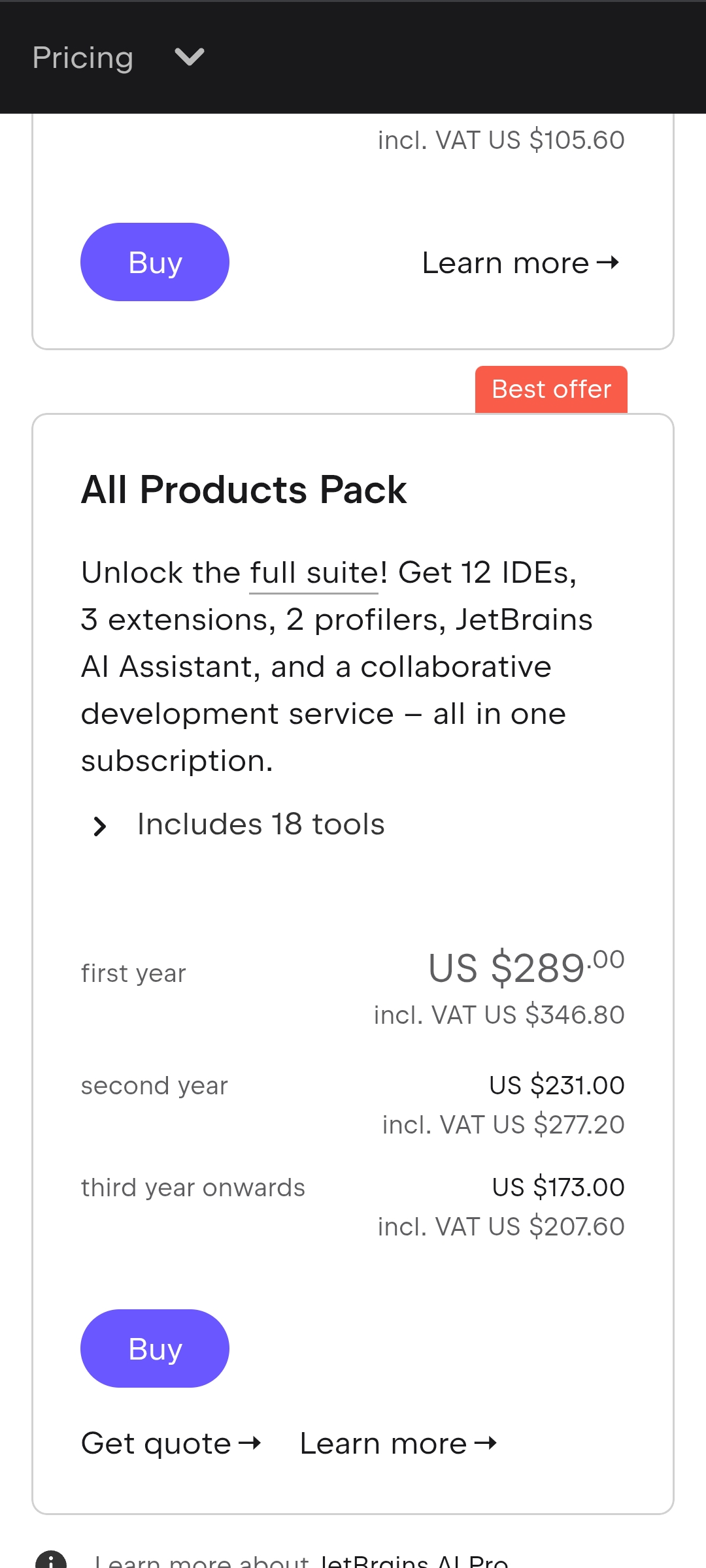Open the Get quote link
Viewport: 706px width, 1568px height.
point(156,1443)
